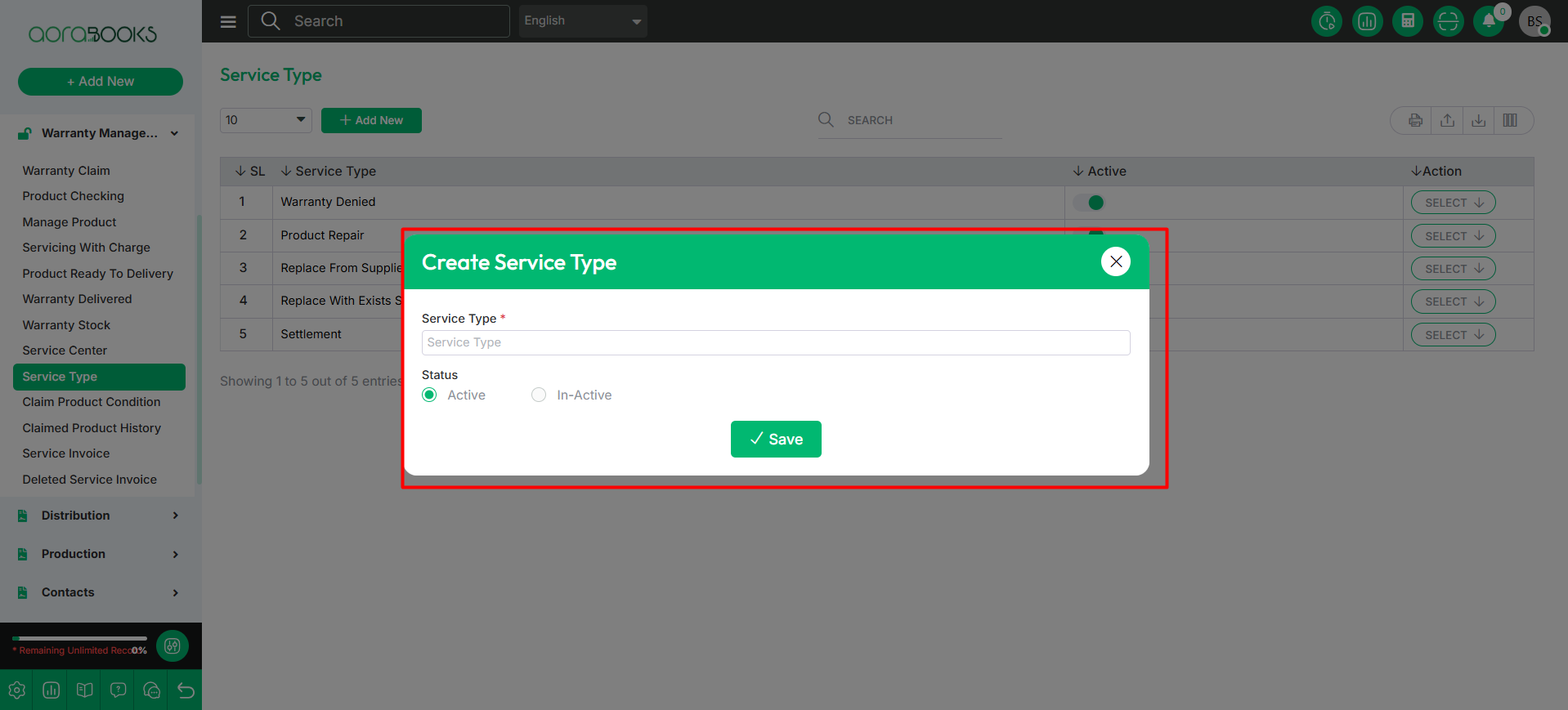Open the English language dropdown

pyautogui.click(x=582, y=21)
